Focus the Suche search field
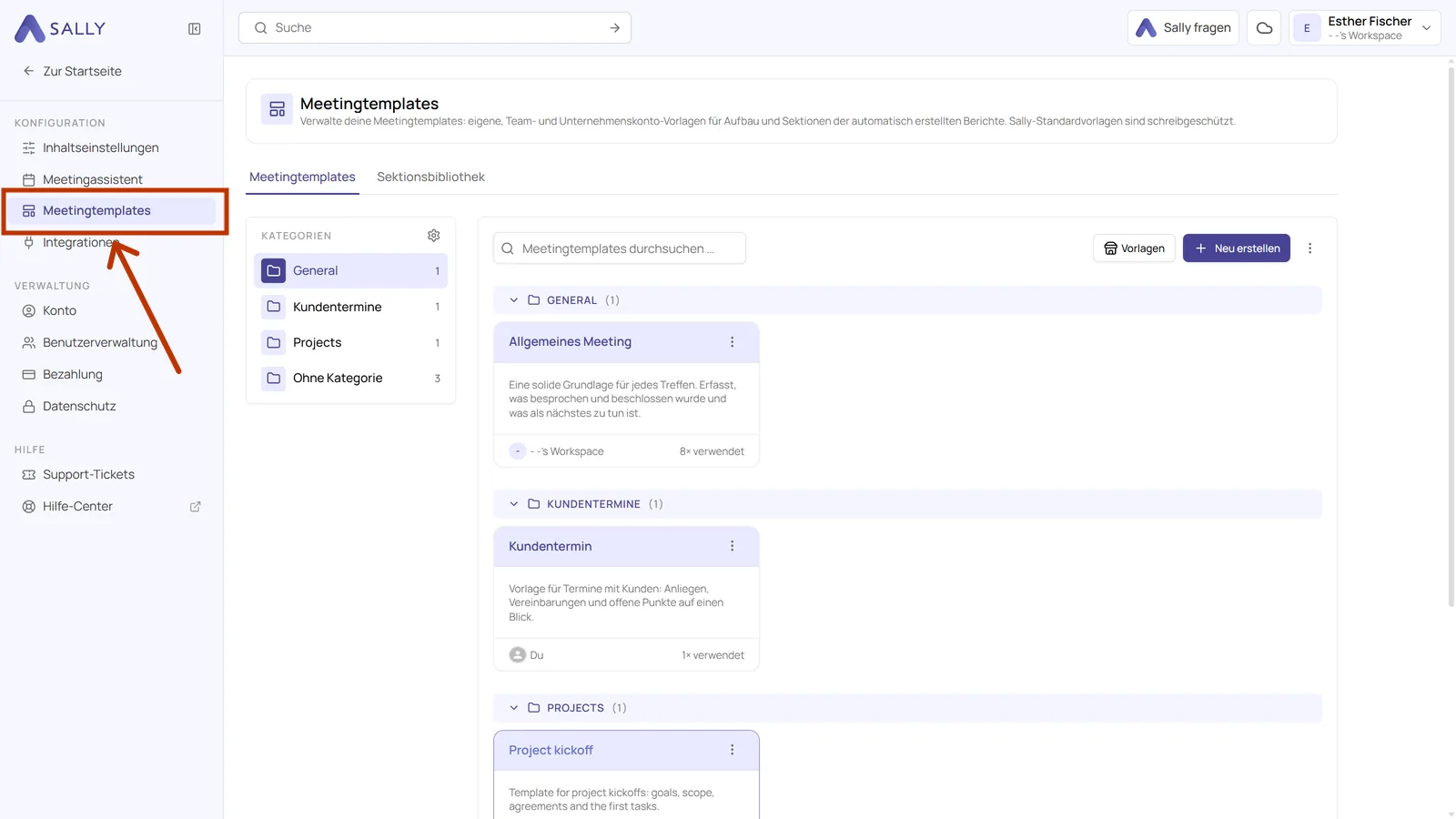This screenshot has height=819, width=1456. 435,27
